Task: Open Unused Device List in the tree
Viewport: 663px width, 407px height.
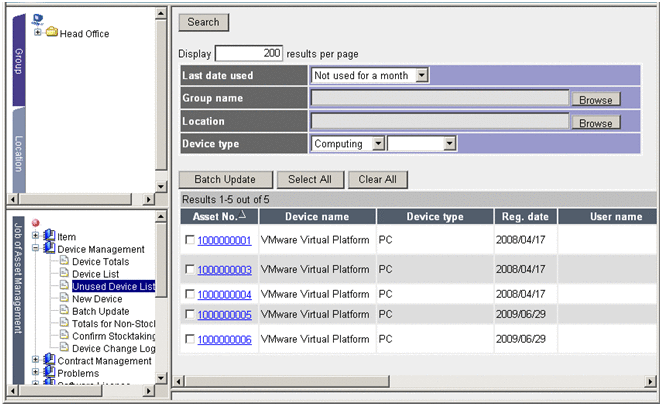Action: point(113,287)
